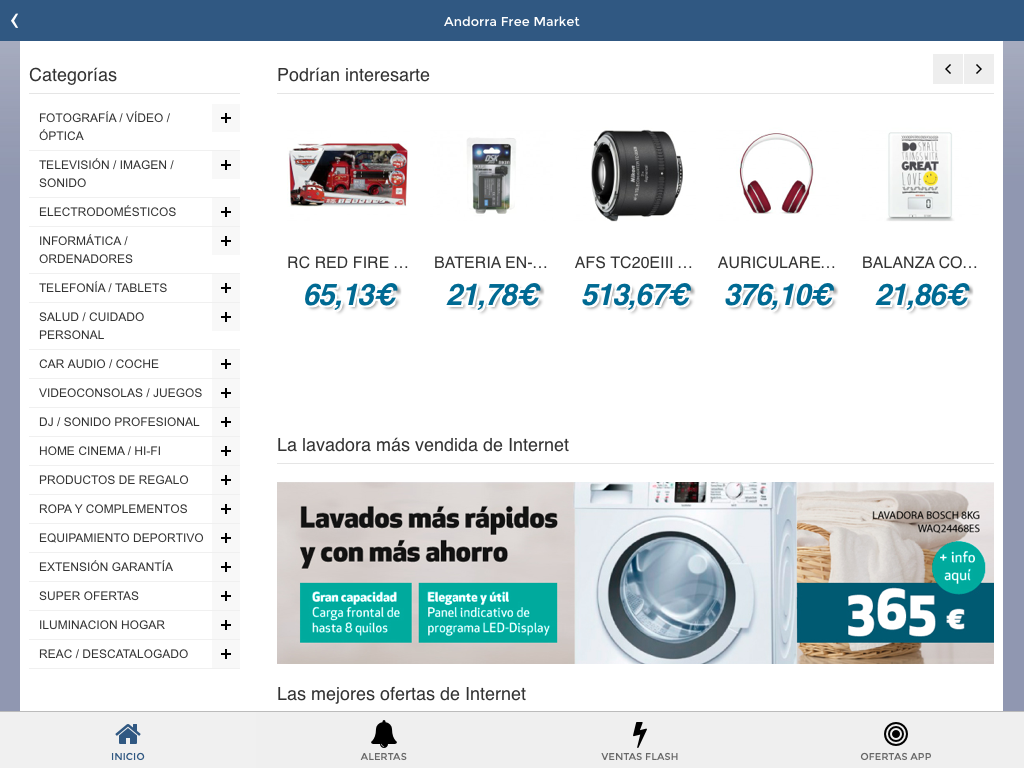Open Iluminacion Hogar category
This screenshot has height=768, width=1024.
point(102,625)
